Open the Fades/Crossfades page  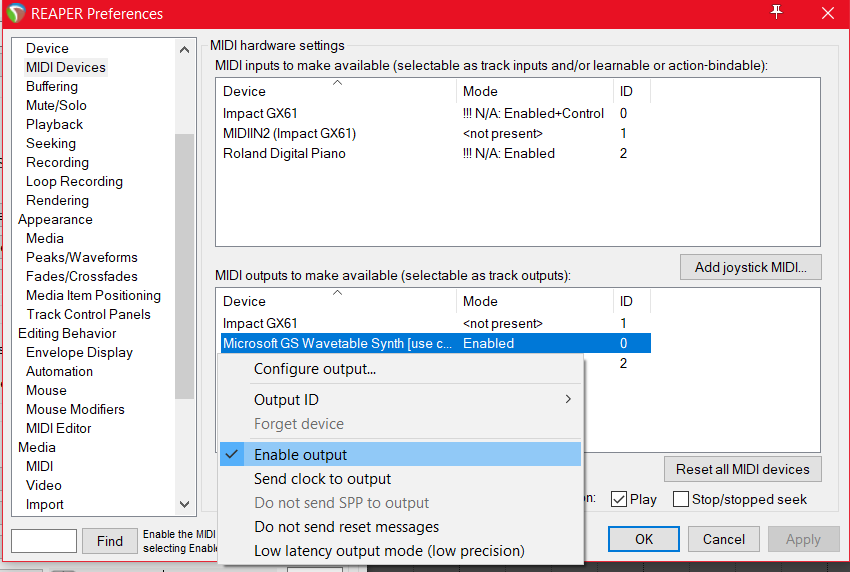81,276
